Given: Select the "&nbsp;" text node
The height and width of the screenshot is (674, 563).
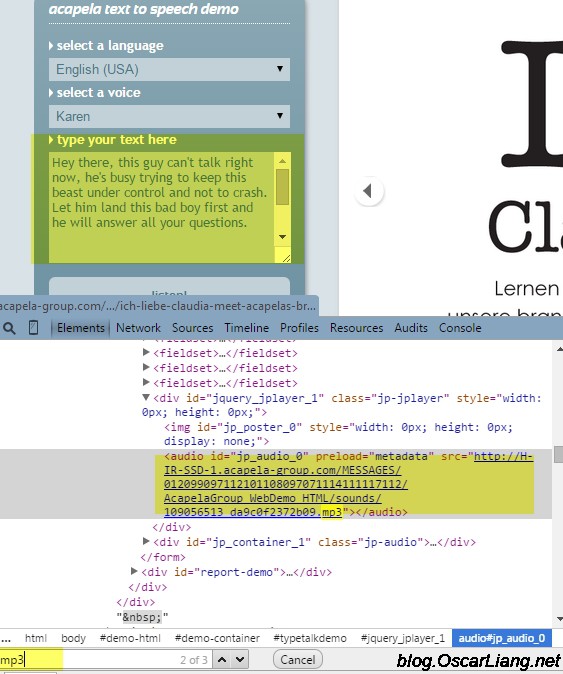Looking at the screenshot, I should pos(142,617).
